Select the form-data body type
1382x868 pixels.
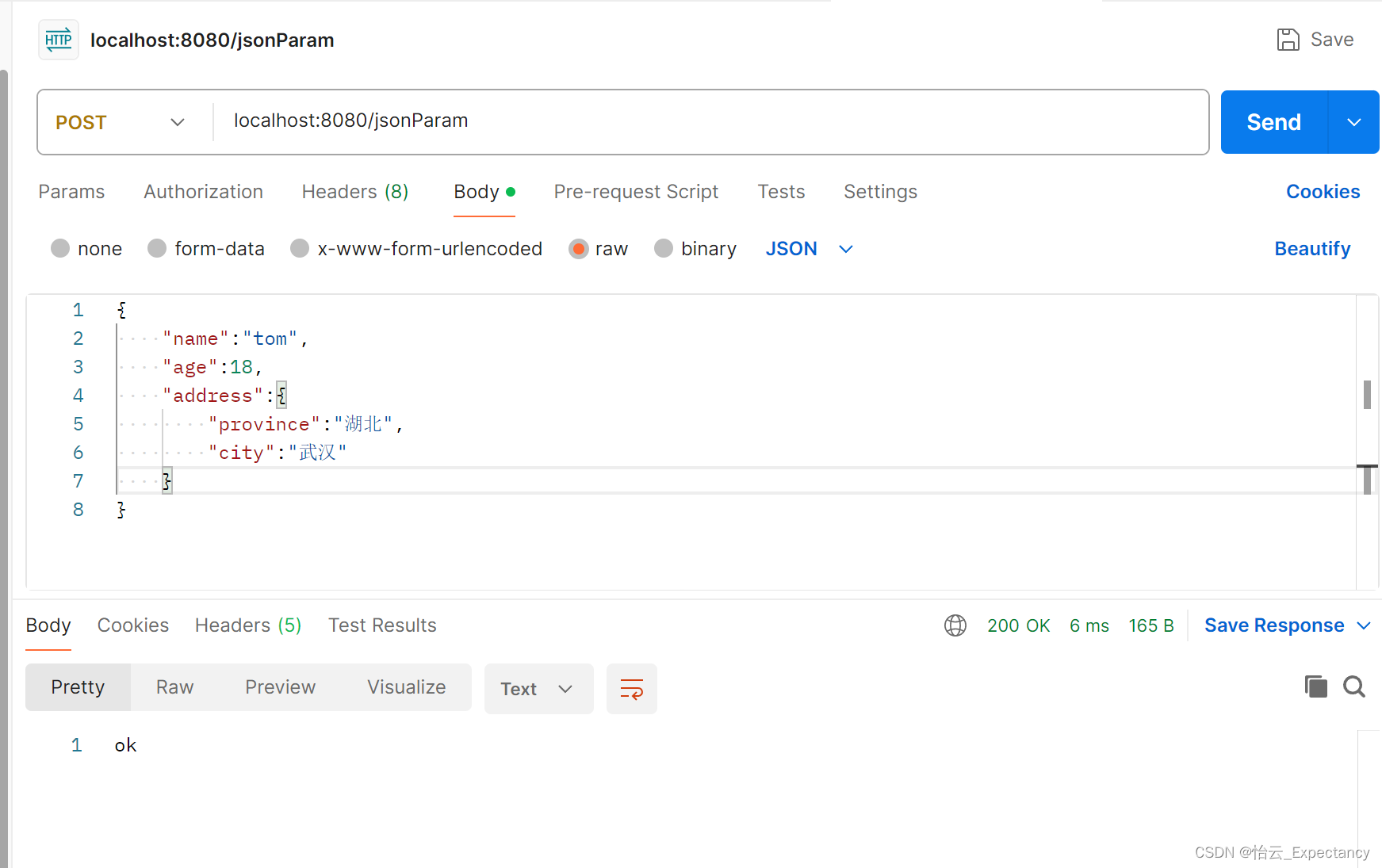pyautogui.click(x=156, y=248)
